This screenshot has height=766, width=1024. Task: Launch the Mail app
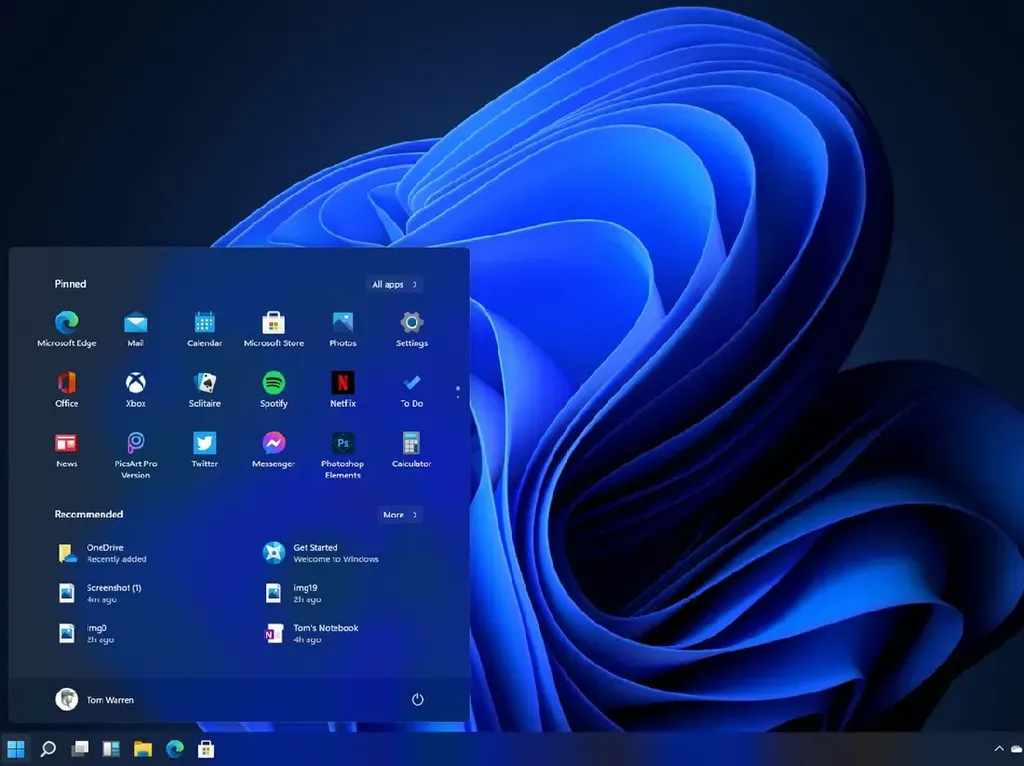135,328
